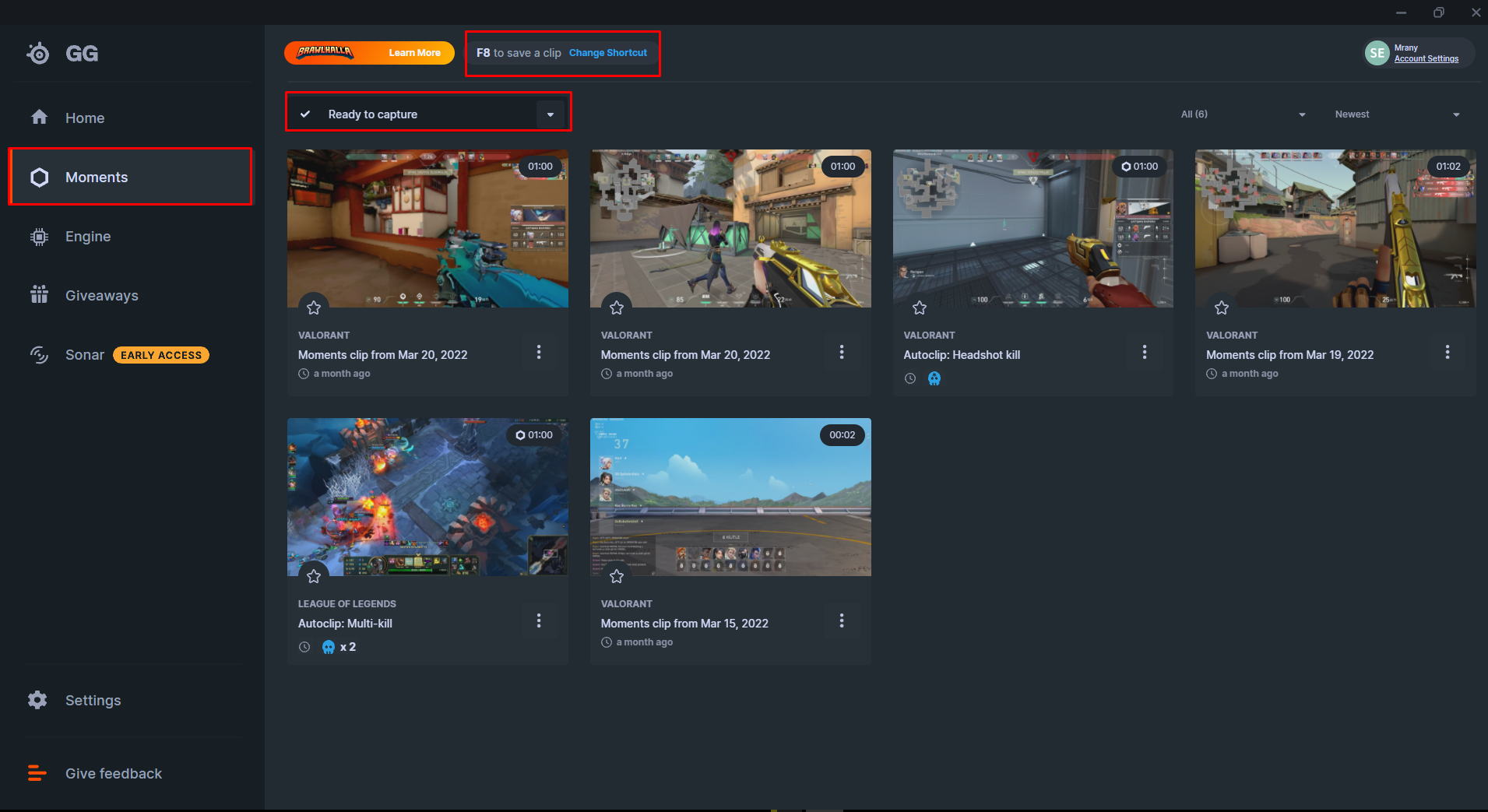
Task: Open the Newest sort dropdown
Action: (x=1397, y=114)
